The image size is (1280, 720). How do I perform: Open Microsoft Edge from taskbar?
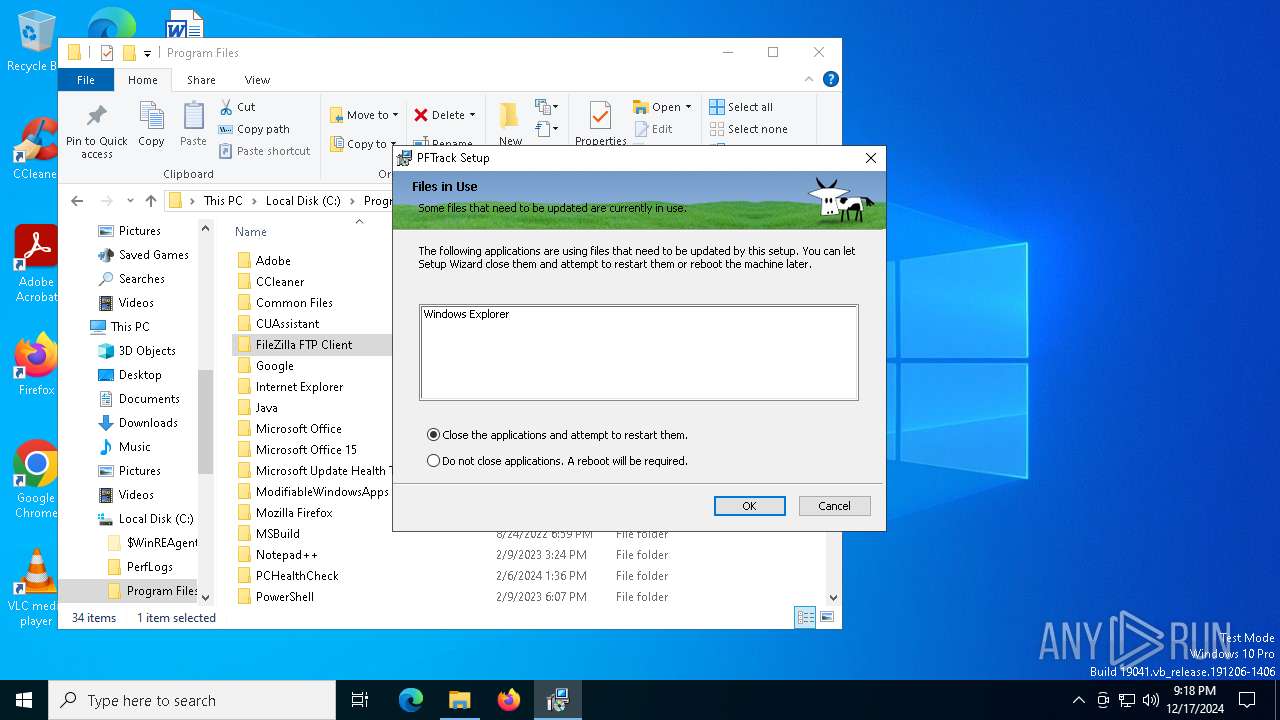[x=410, y=700]
